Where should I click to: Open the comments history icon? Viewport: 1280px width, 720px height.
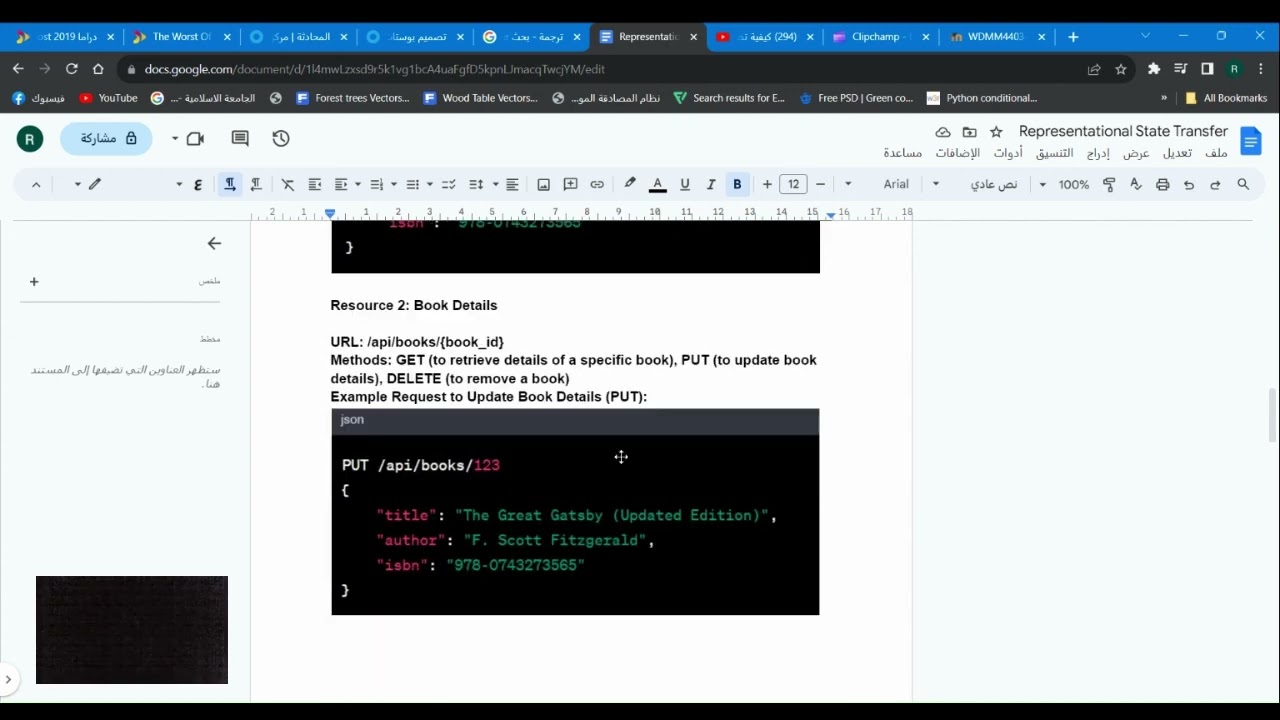(x=240, y=139)
